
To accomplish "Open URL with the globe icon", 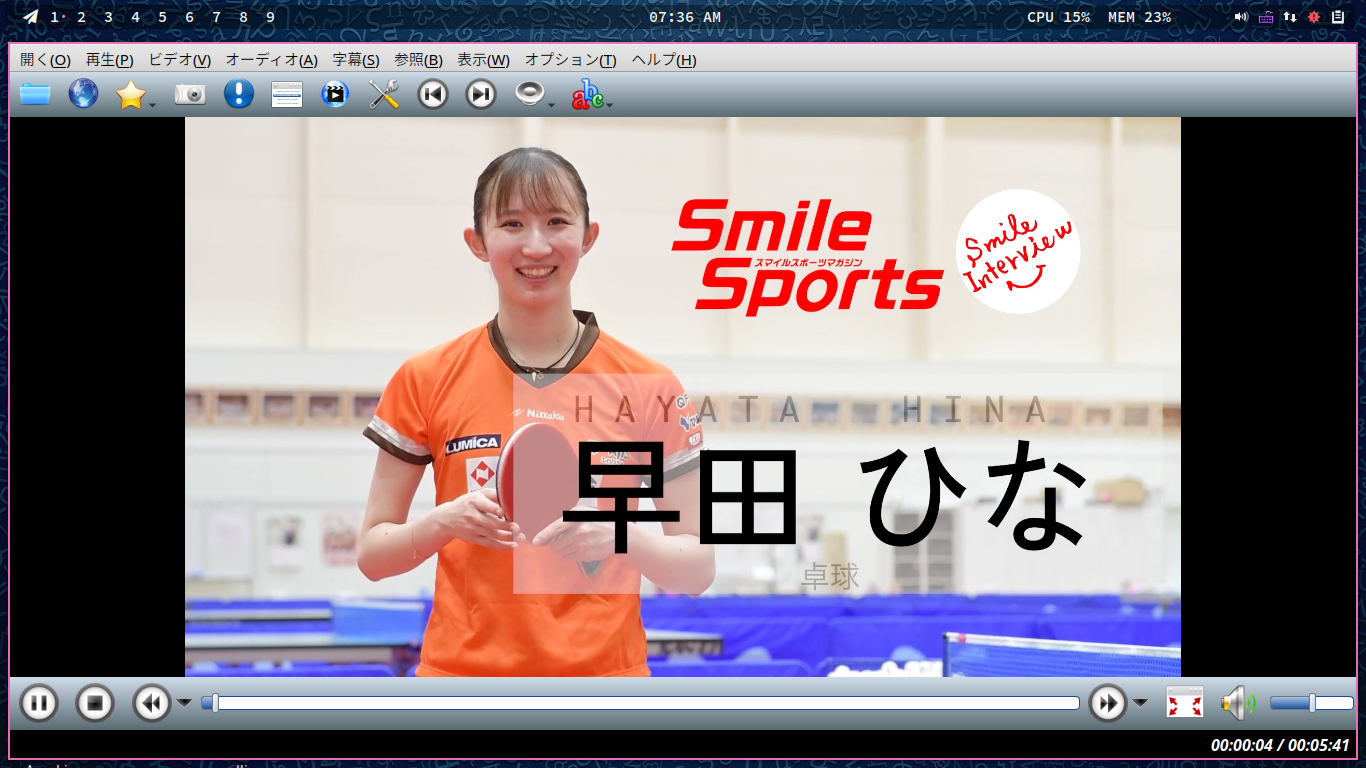I will pos(83,94).
